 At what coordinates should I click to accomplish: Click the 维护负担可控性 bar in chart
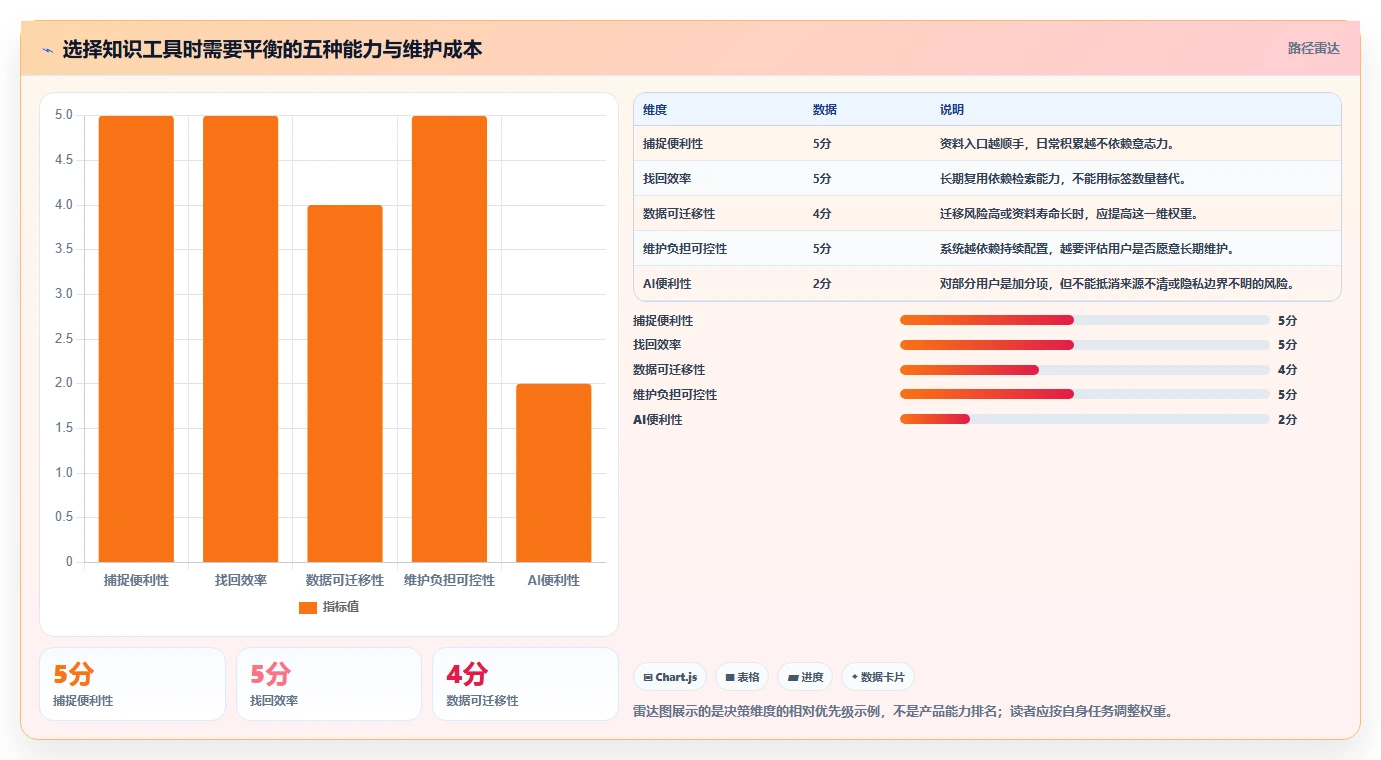pos(449,339)
